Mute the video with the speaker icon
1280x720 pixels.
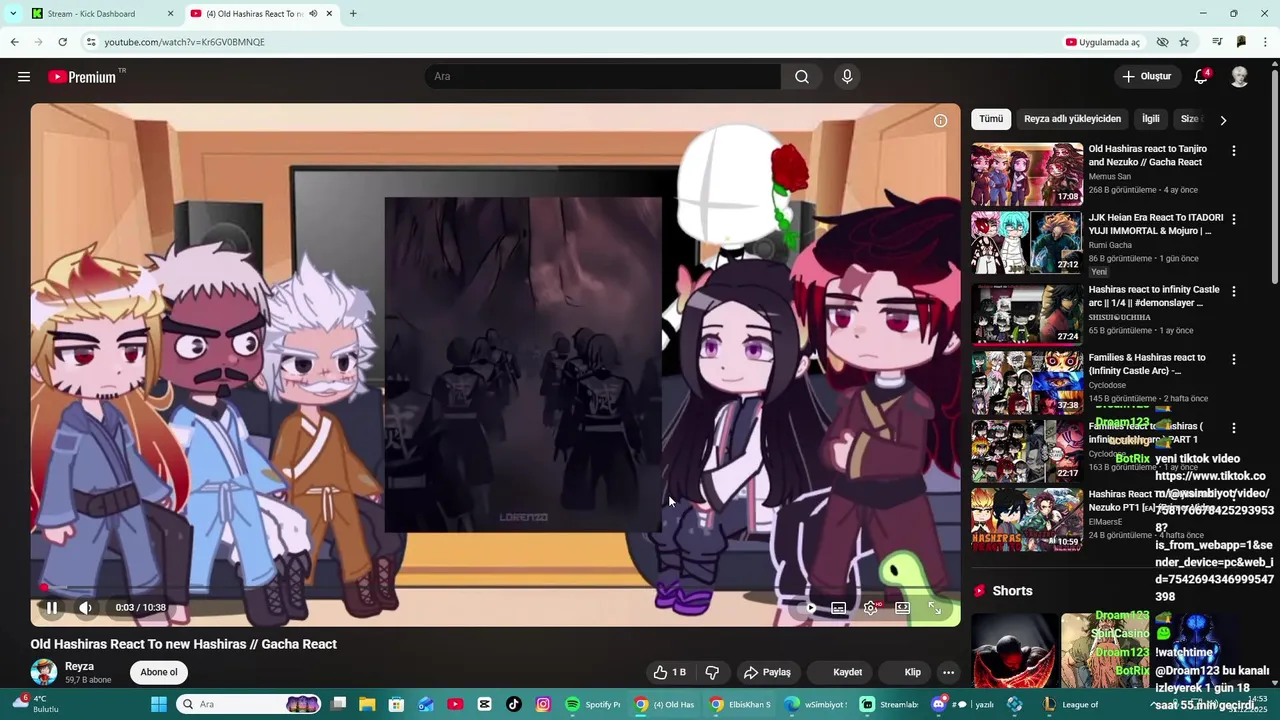pos(85,607)
